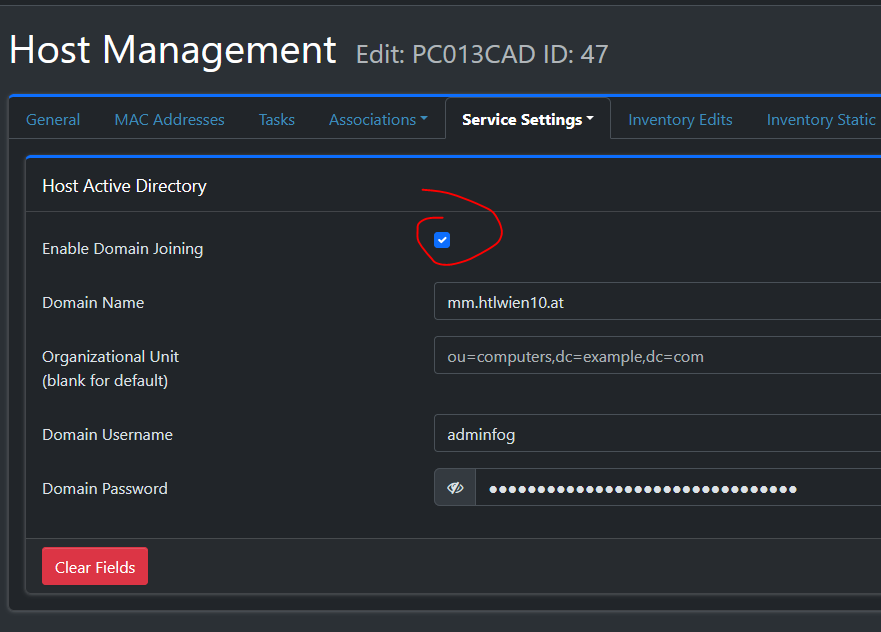The width and height of the screenshot is (881, 632).
Task: Click into the Organizational Unit field
Action: (x=657, y=356)
